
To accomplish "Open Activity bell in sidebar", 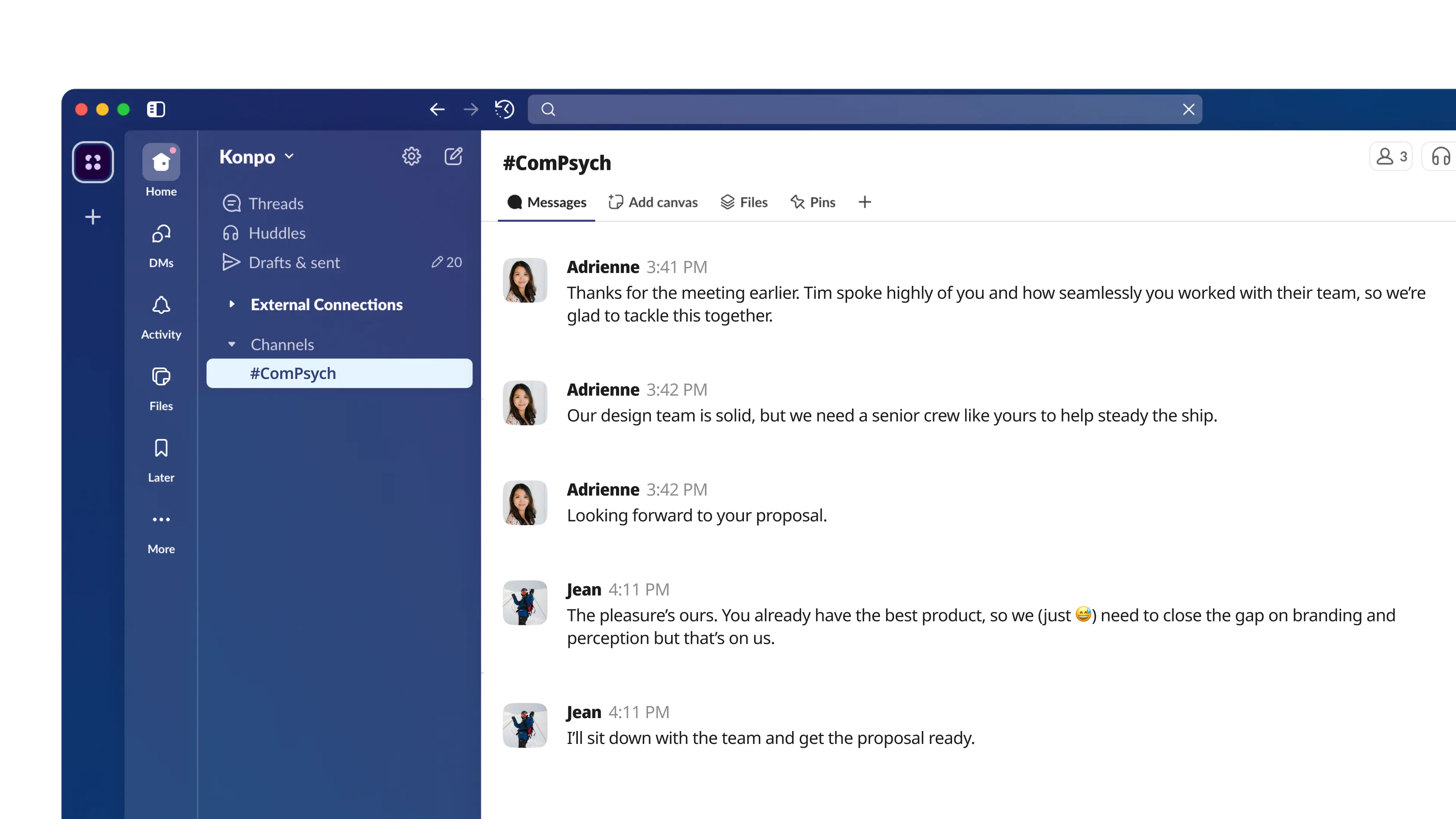I will click(x=161, y=317).
